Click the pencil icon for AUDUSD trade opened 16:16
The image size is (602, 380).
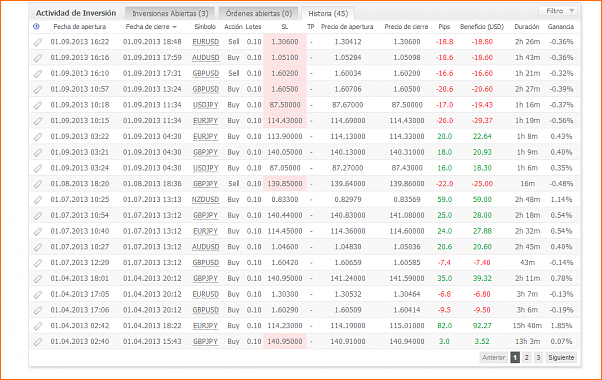(38, 58)
